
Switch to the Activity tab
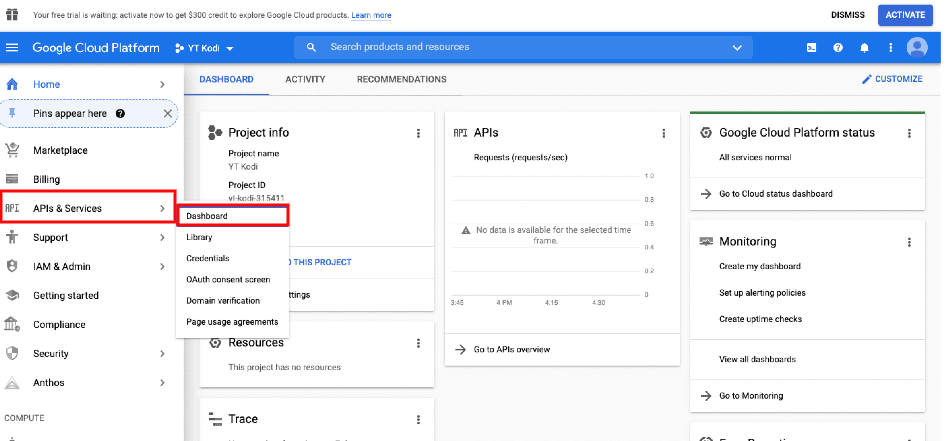pyautogui.click(x=305, y=79)
